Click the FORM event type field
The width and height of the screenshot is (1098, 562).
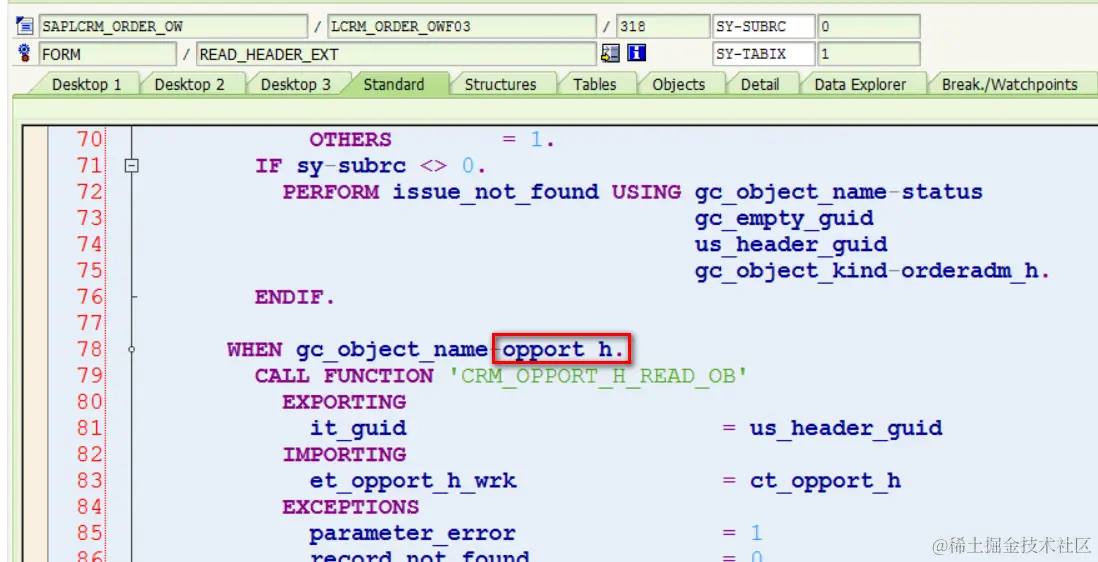pos(108,54)
